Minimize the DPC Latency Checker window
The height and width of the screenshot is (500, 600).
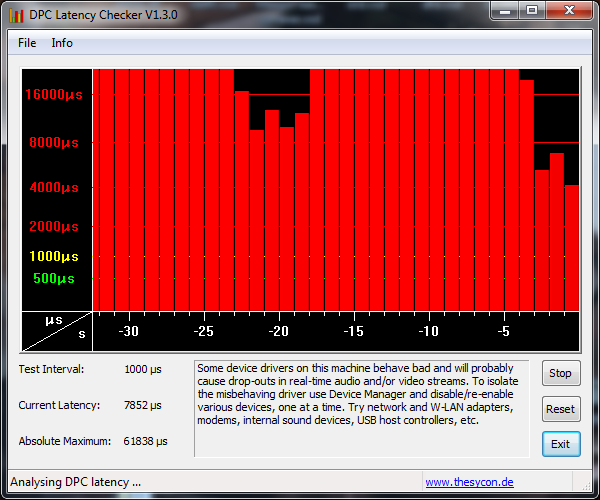(x=505, y=11)
